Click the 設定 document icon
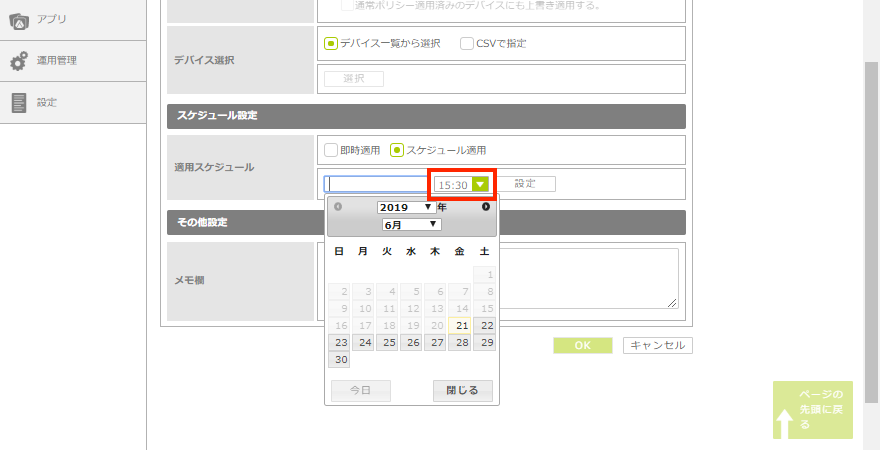 pyautogui.click(x=18, y=103)
